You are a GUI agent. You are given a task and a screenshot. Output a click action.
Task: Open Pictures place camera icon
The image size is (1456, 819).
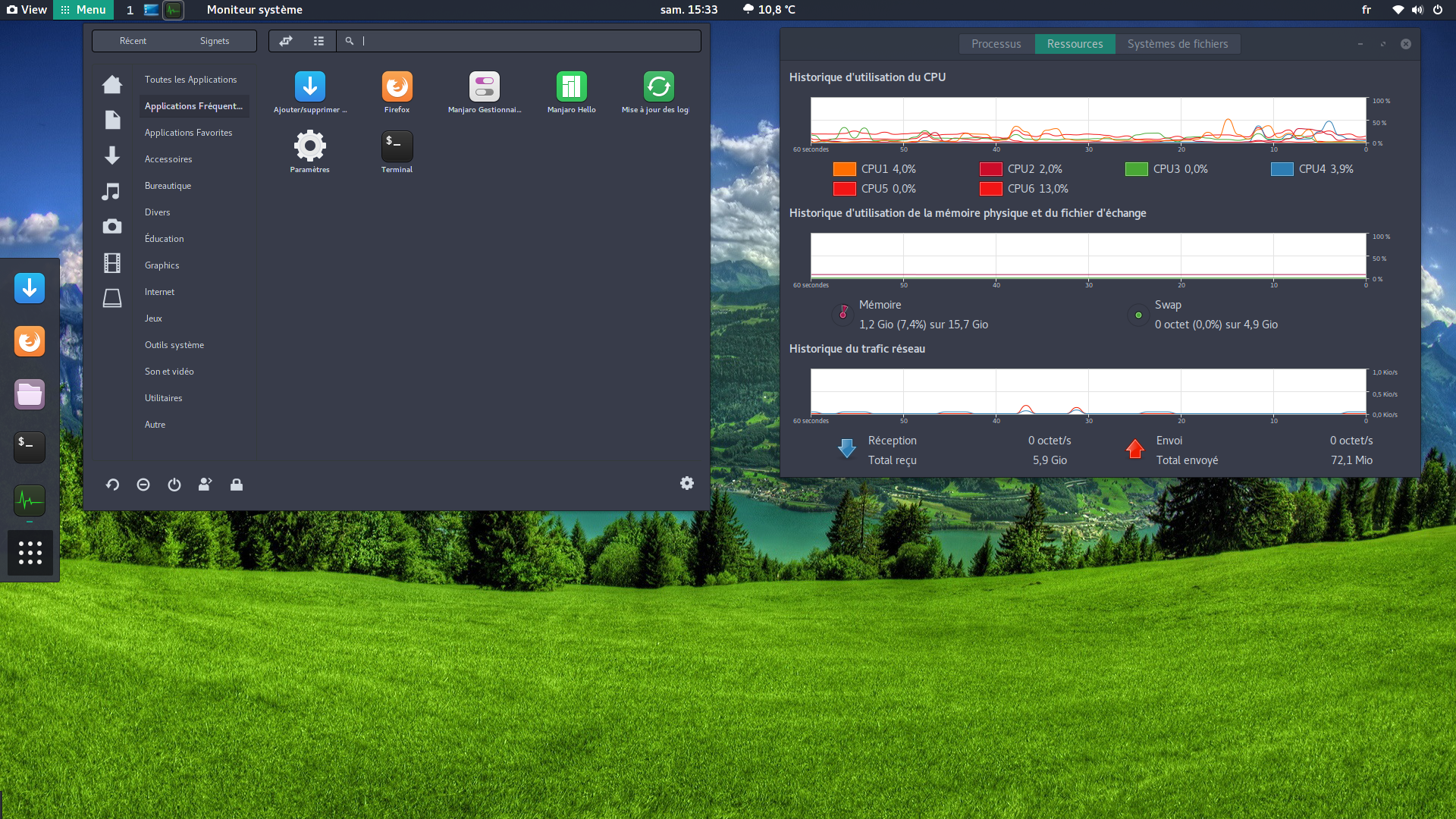click(x=112, y=226)
